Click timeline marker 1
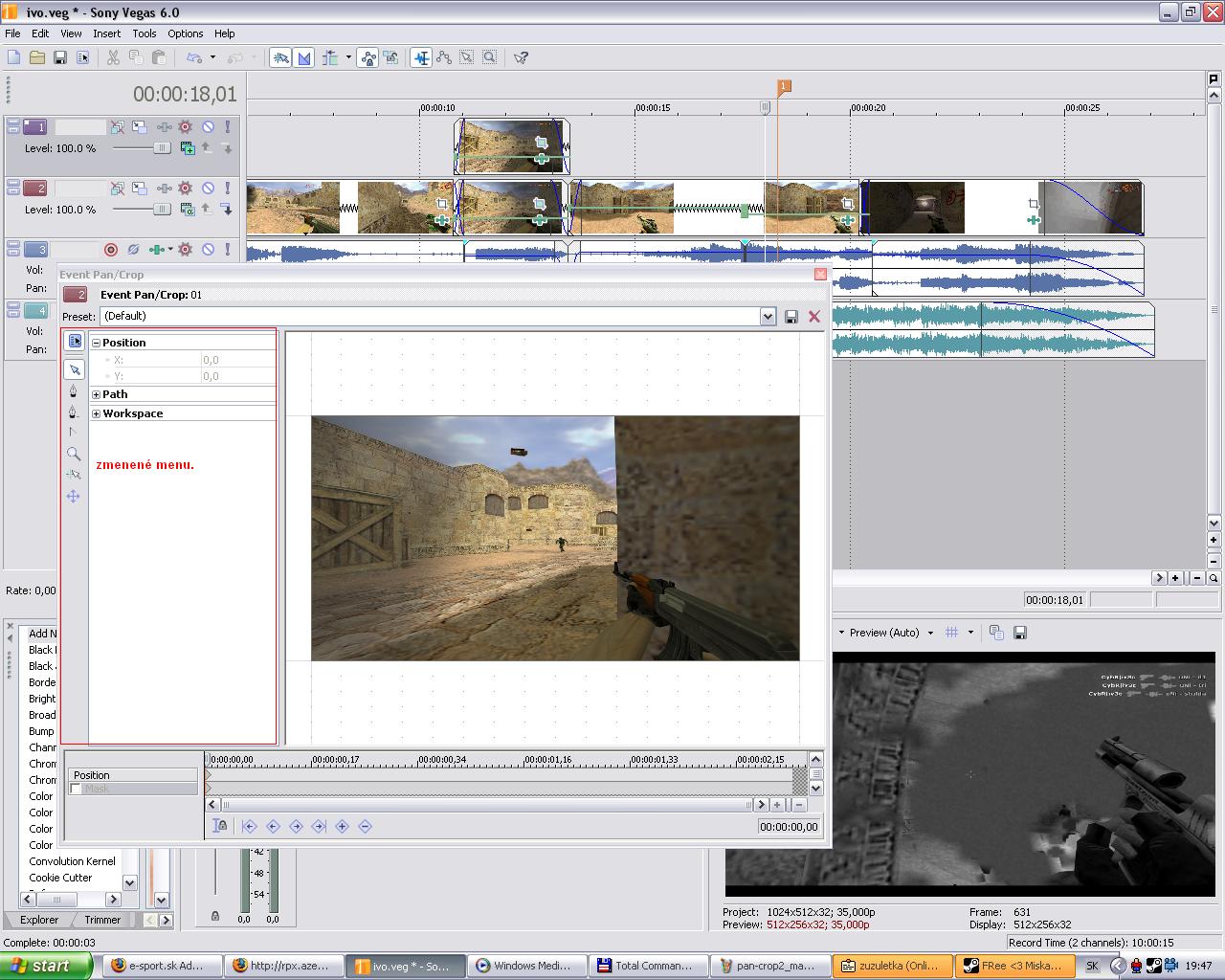The height and width of the screenshot is (980, 1225). (783, 87)
